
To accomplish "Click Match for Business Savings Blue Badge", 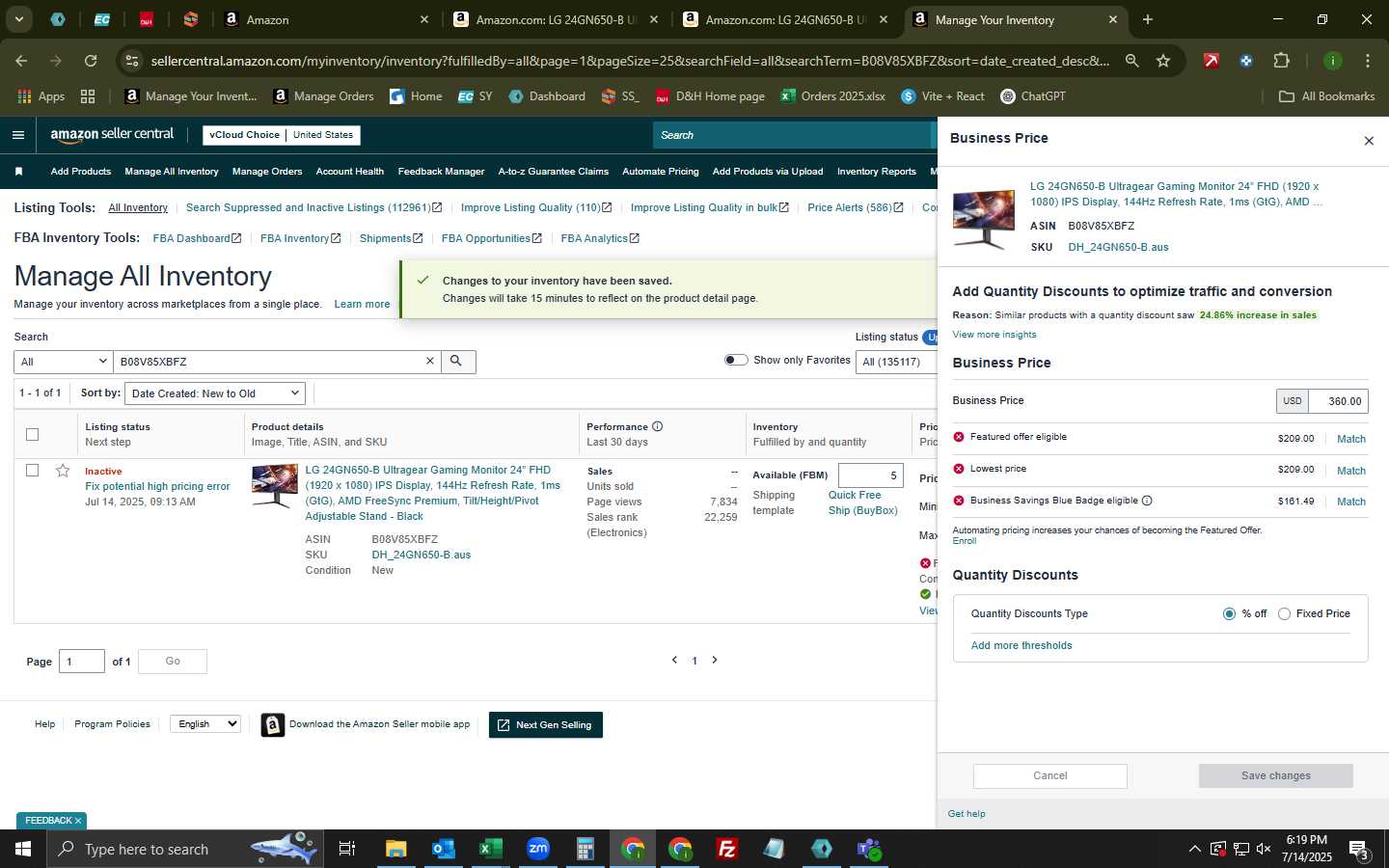I will coord(1350,502).
